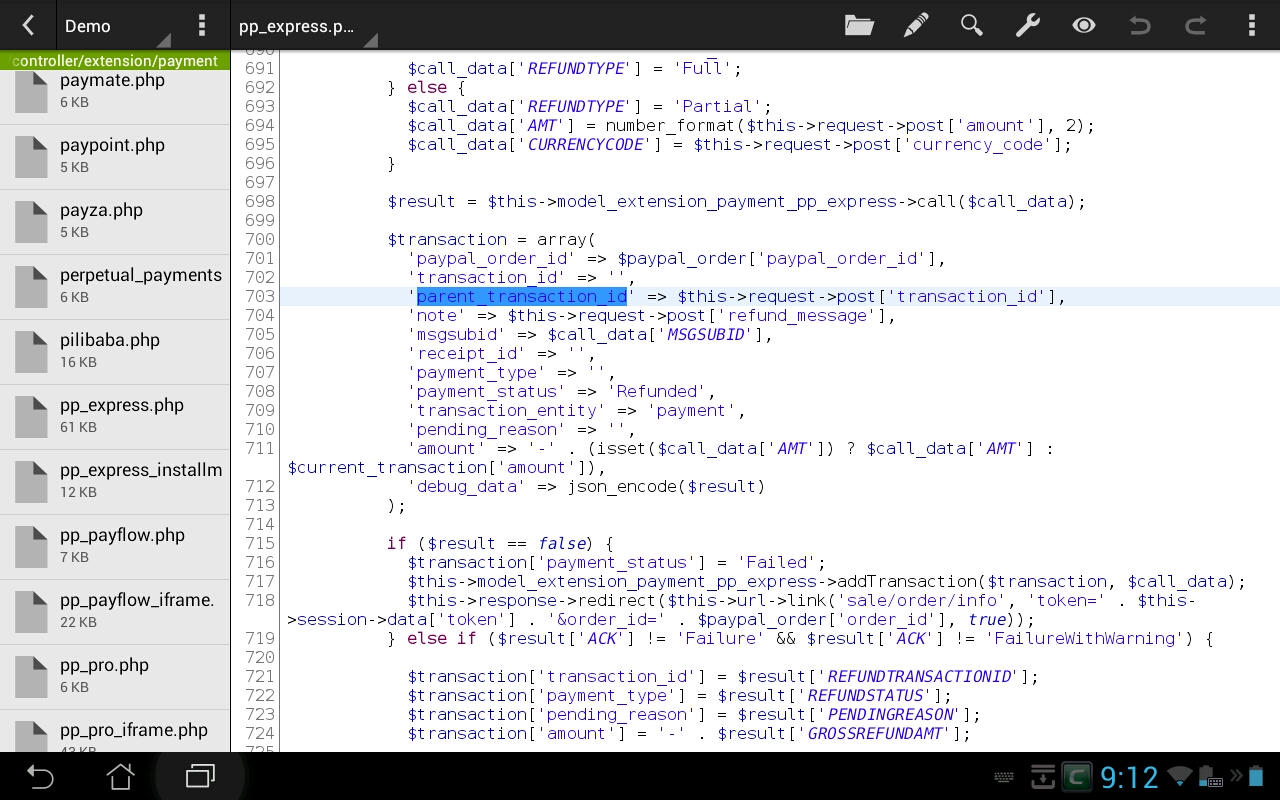The image size is (1280, 800).
Task: Tap the download notification icon
Action: click(x=1043, y=776)
